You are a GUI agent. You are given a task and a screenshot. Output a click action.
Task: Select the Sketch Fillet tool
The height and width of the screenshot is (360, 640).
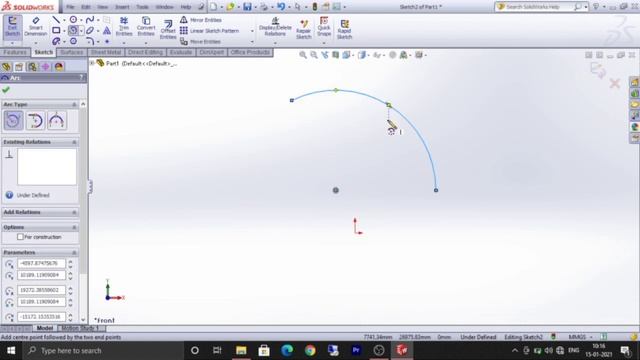click(90, 41)
